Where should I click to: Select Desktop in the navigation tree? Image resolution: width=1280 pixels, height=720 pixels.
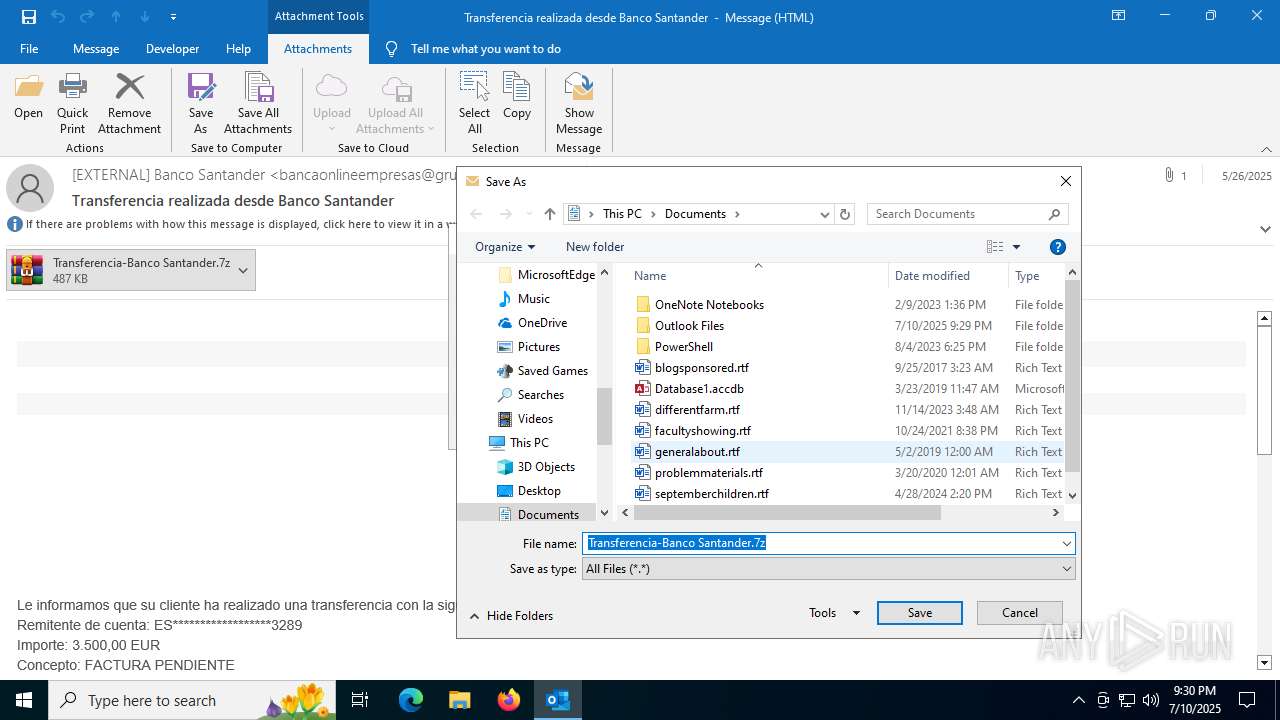coord(539,491)
